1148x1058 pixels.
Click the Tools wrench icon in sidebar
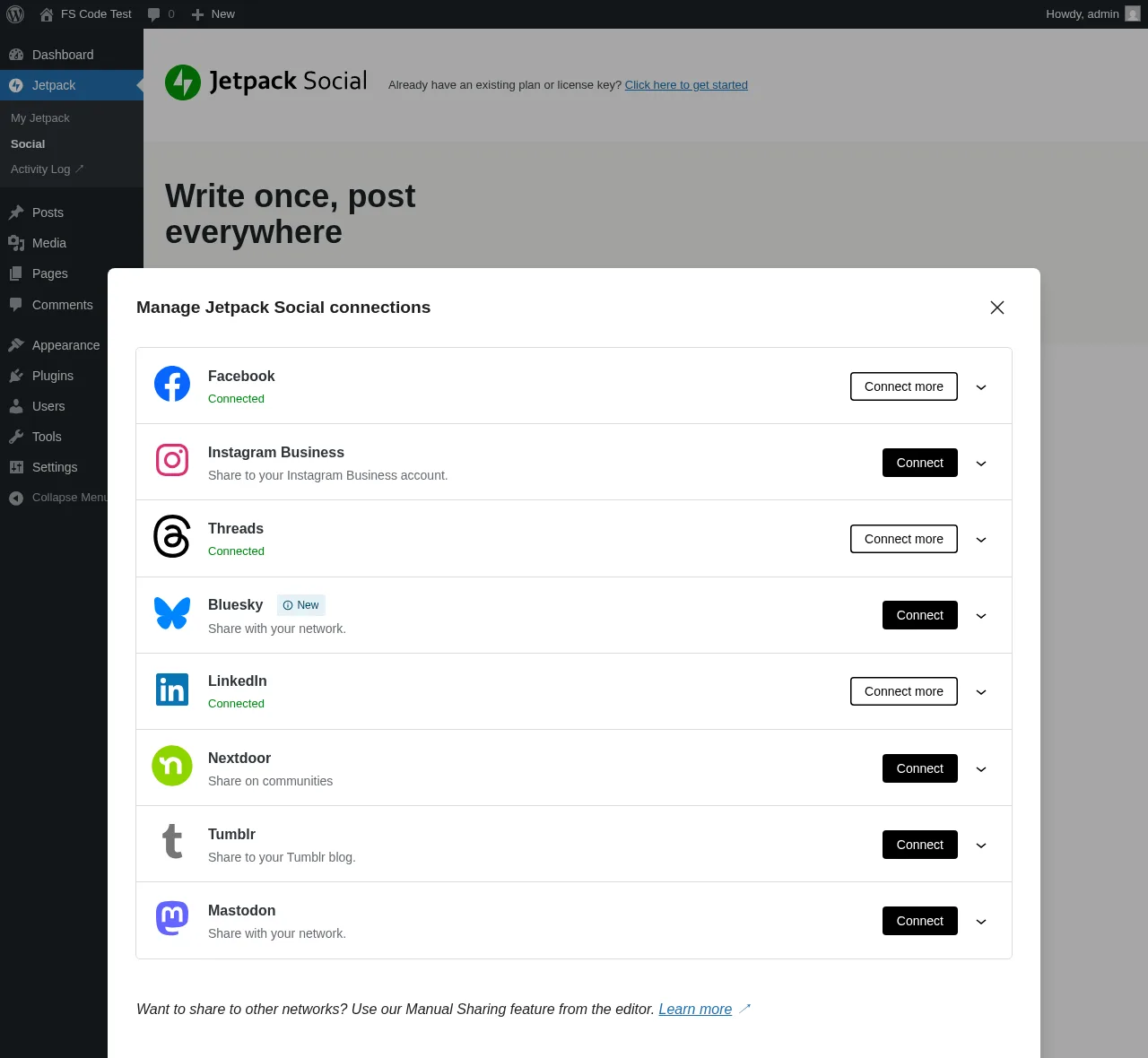pyautogui.click(x=16, y=437)
